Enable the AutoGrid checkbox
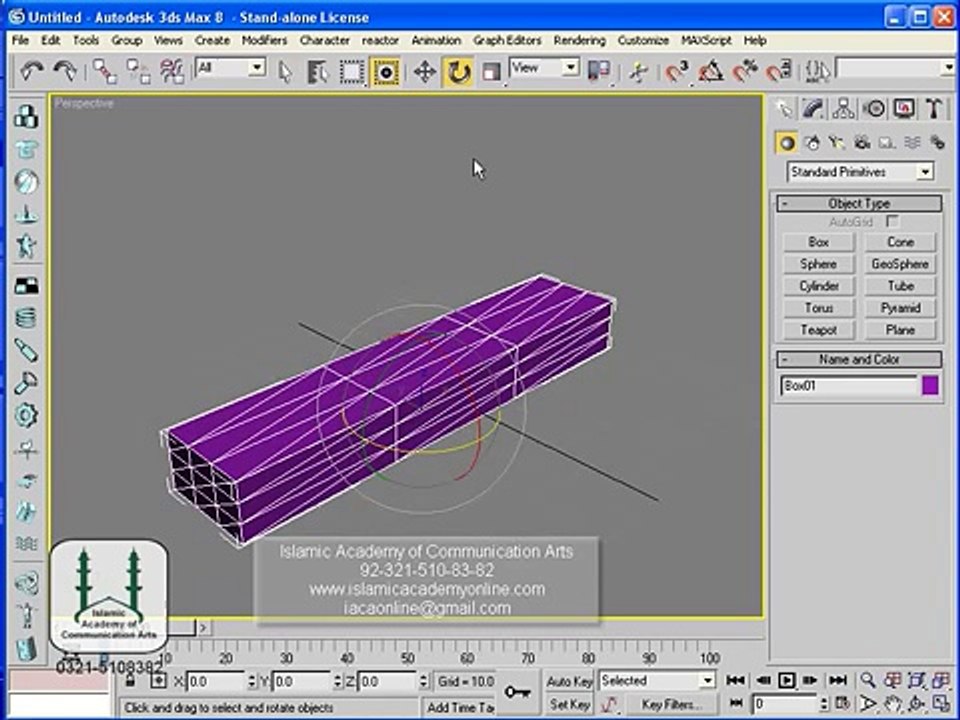 pos(892,221)
